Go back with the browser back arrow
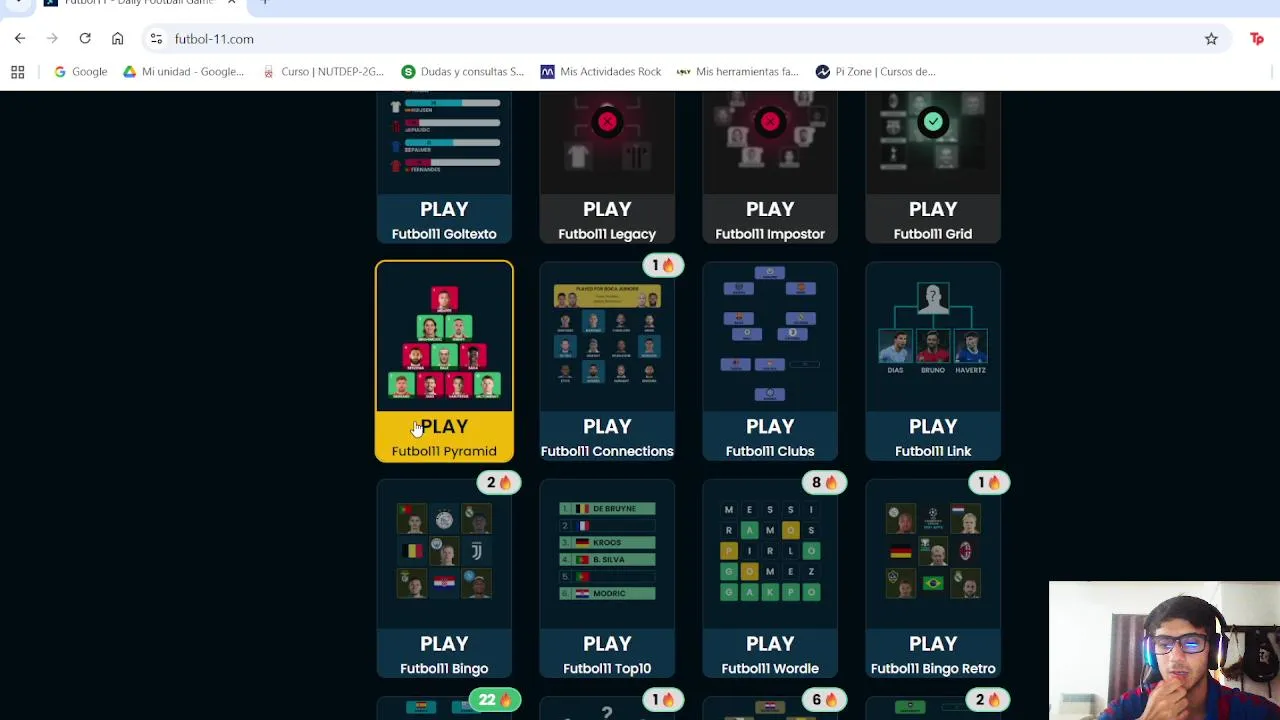1280x720 pixels. 20,39
